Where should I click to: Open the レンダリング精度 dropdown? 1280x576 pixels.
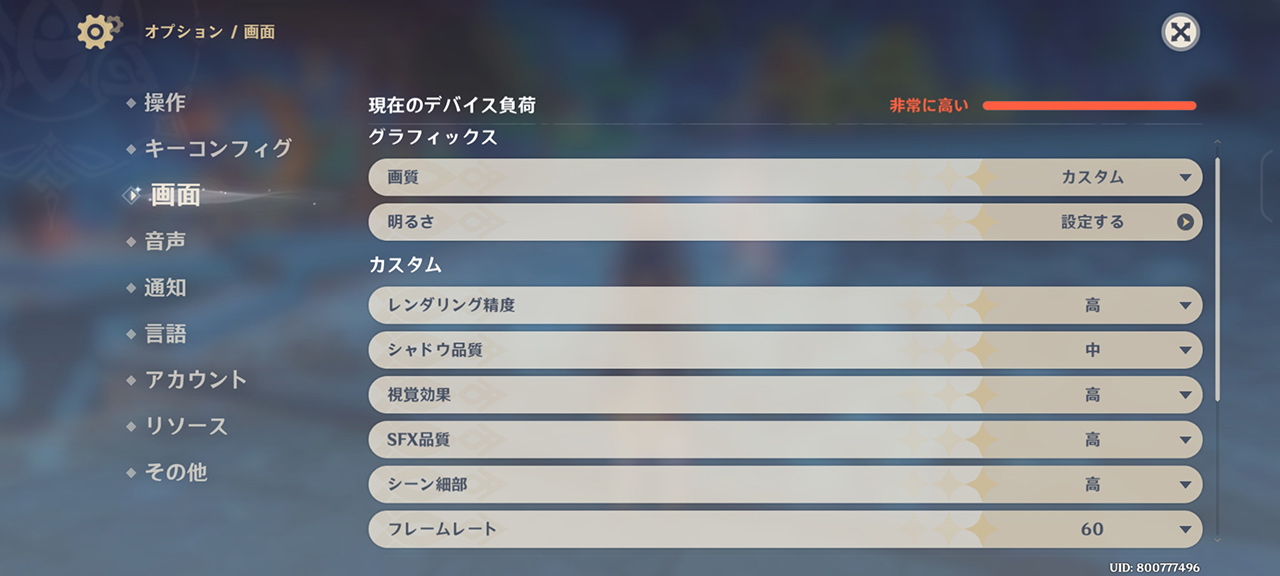[x=785, y=305]
